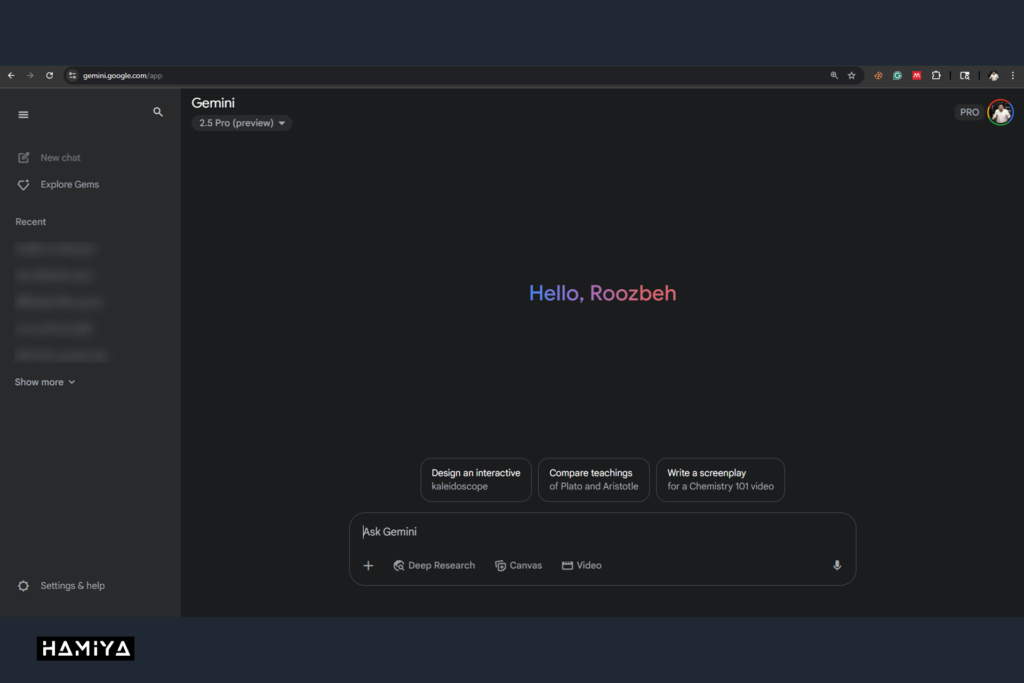
Task: Go back with the browser back arrow
Action: [x=11, y=76]
